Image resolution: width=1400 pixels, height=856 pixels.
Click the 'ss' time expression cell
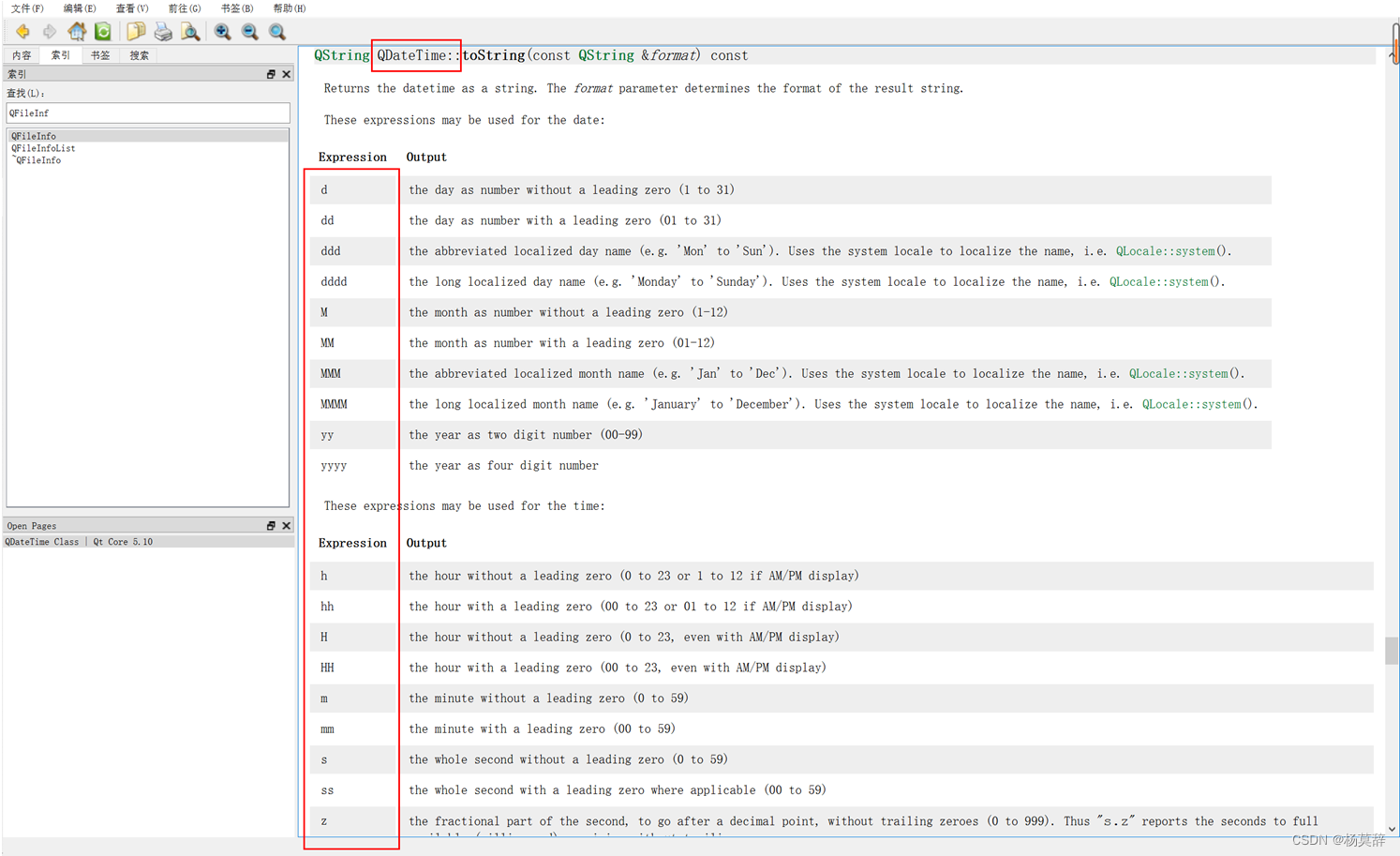click(354, 790)
